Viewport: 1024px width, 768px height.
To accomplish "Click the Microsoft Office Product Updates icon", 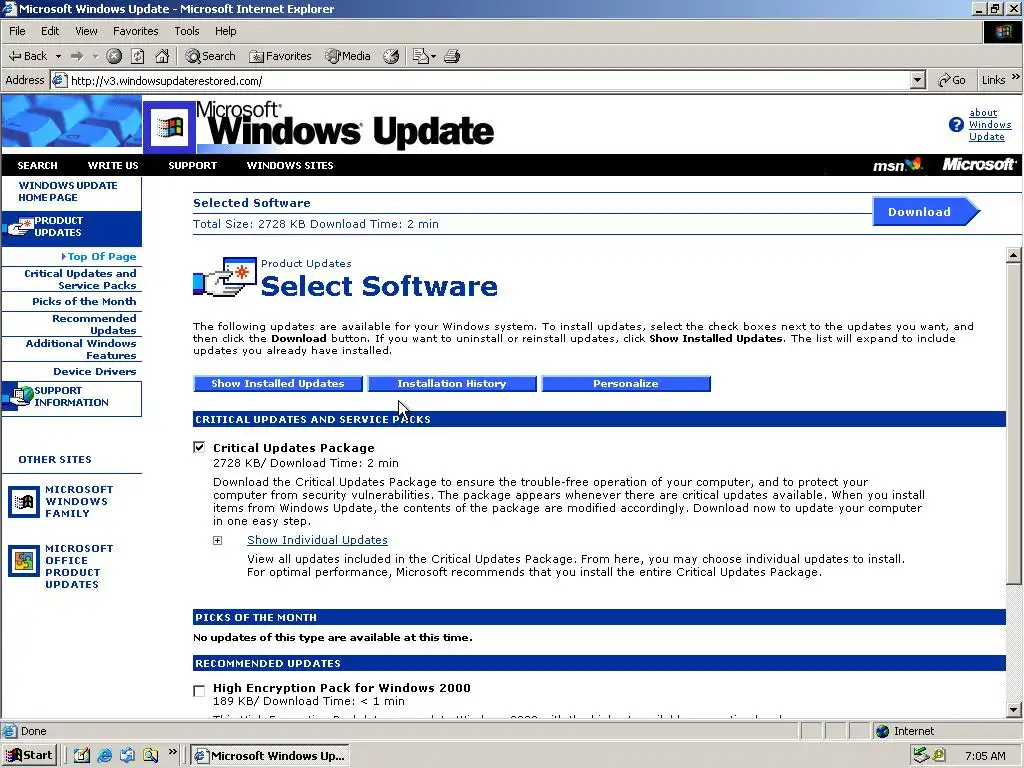I will [x=24, y=561].
